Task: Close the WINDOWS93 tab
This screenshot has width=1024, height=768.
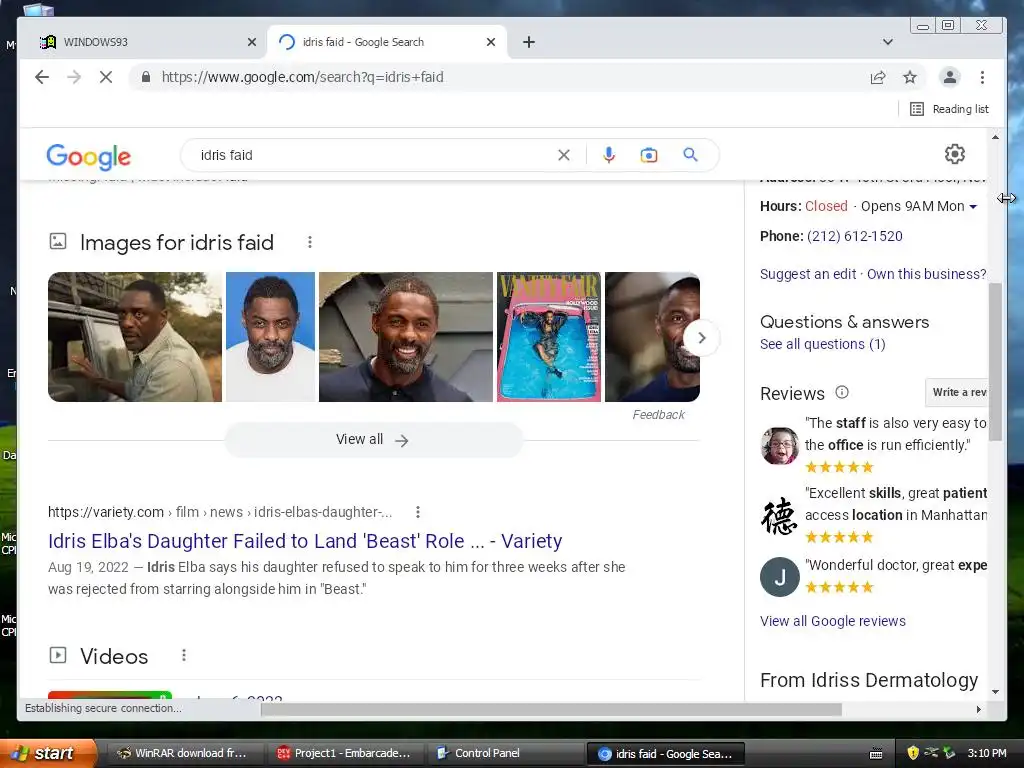Action: (x=252, y=42)
